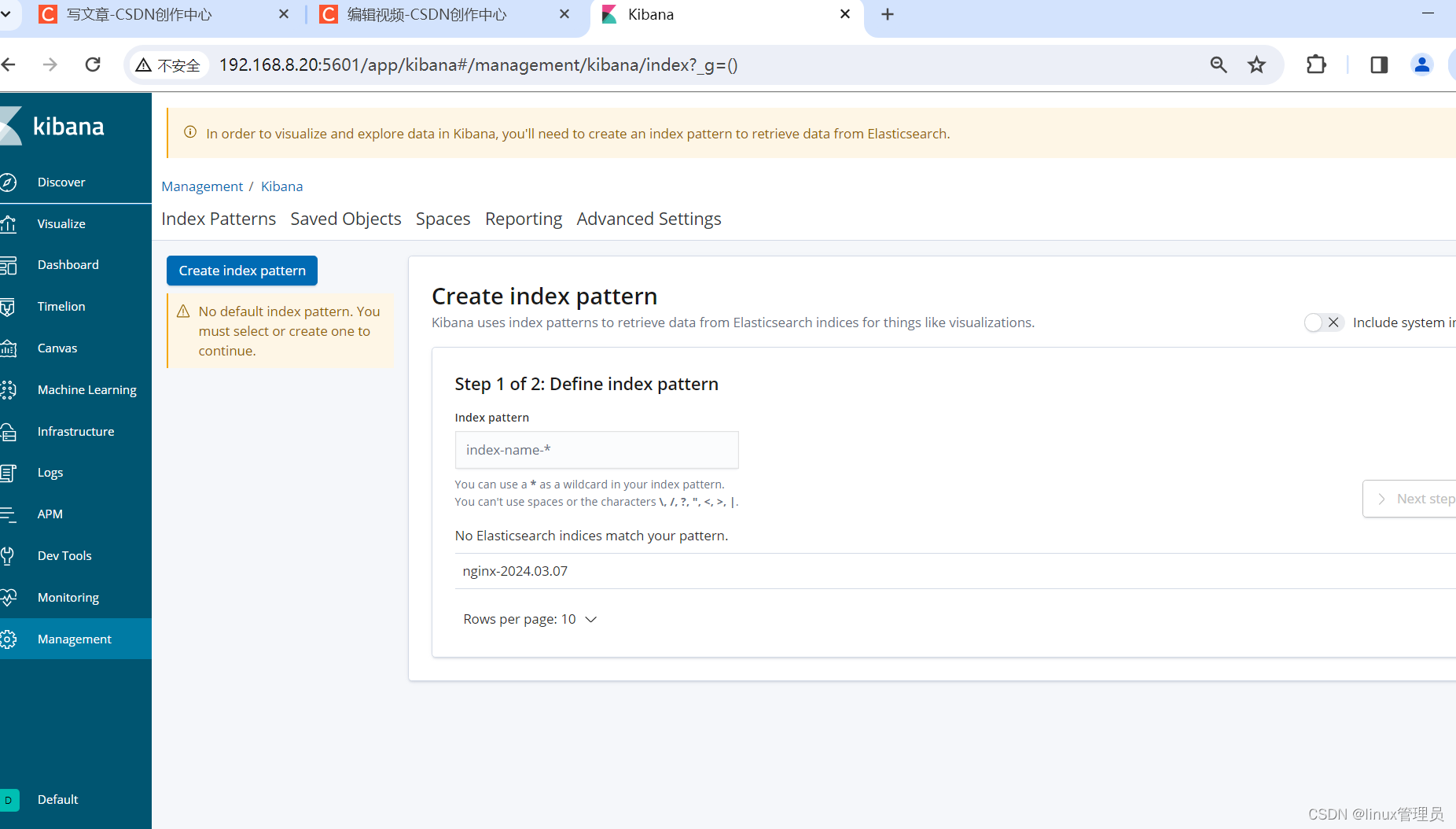Switch to Spaces tab
This screenshot has width=1456, height=829.
(443, 219)
